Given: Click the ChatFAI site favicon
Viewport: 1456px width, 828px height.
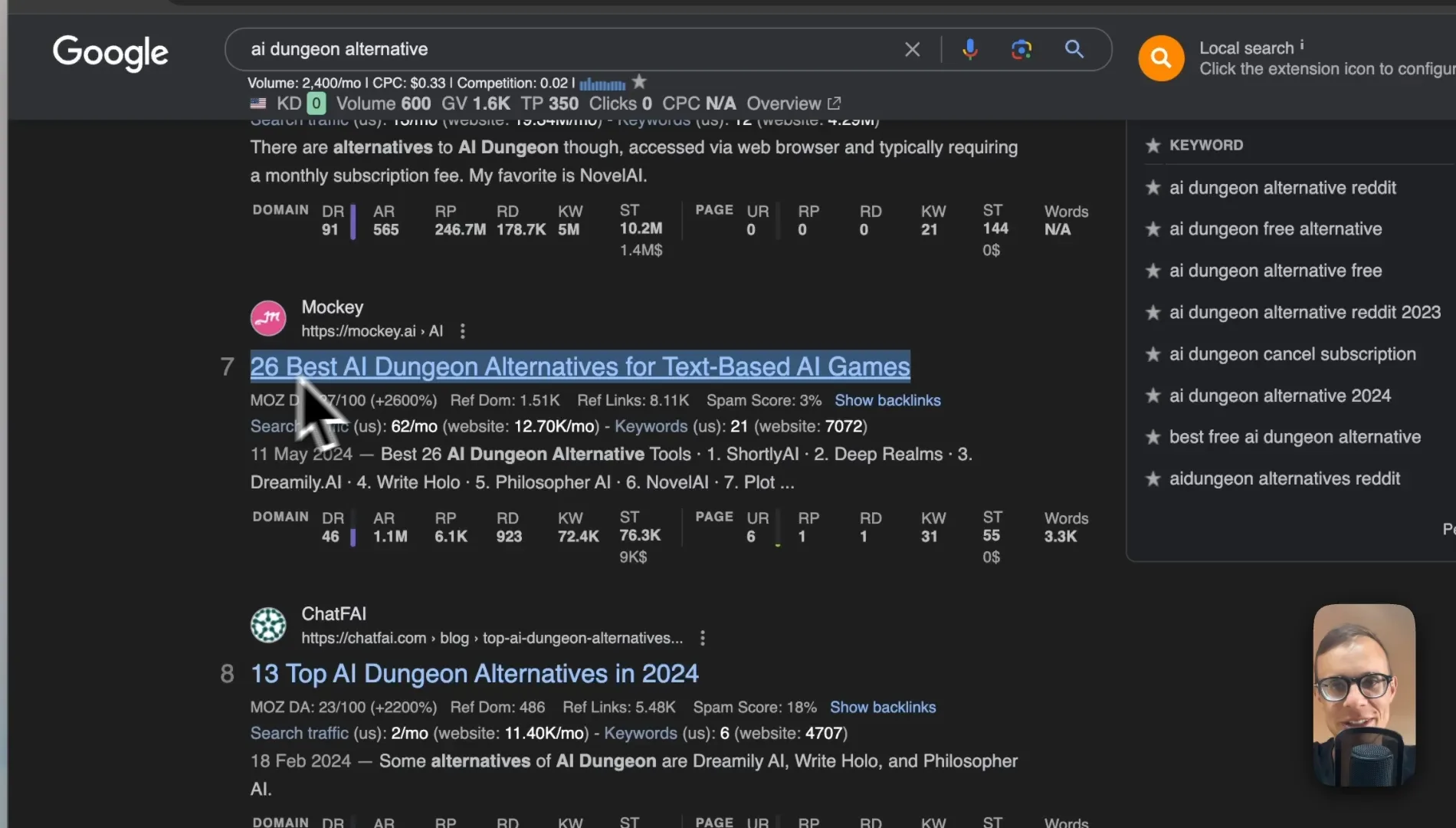Looking at the screenshot, I should [268, 625].
